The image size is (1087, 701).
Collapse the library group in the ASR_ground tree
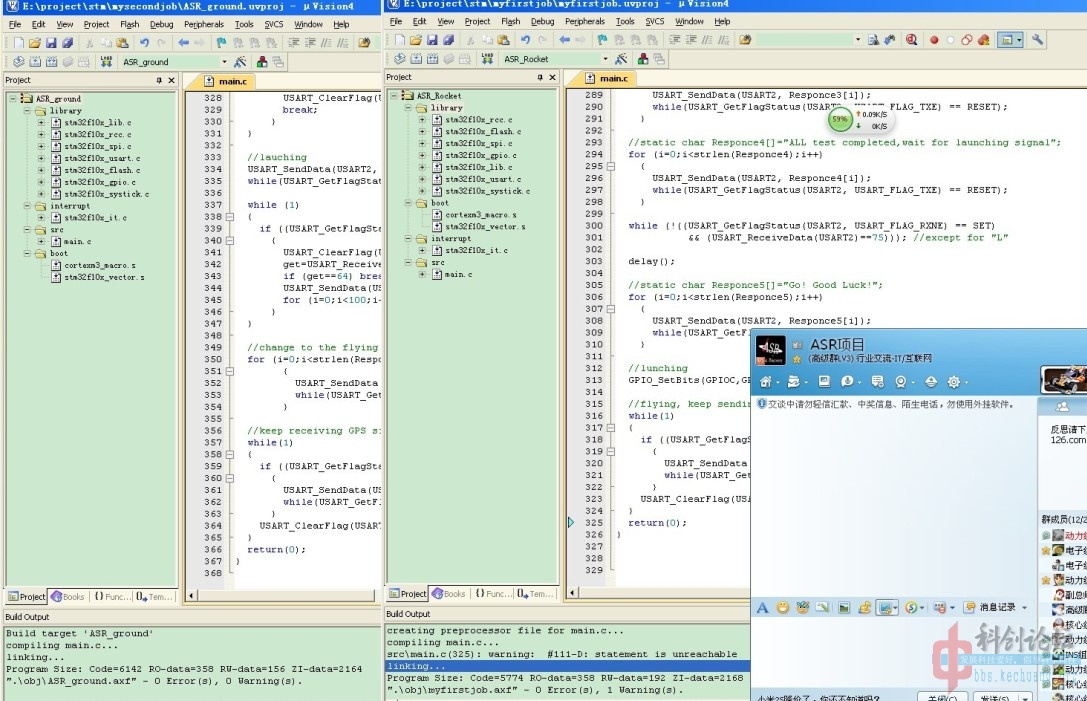(x=27, y=110)
